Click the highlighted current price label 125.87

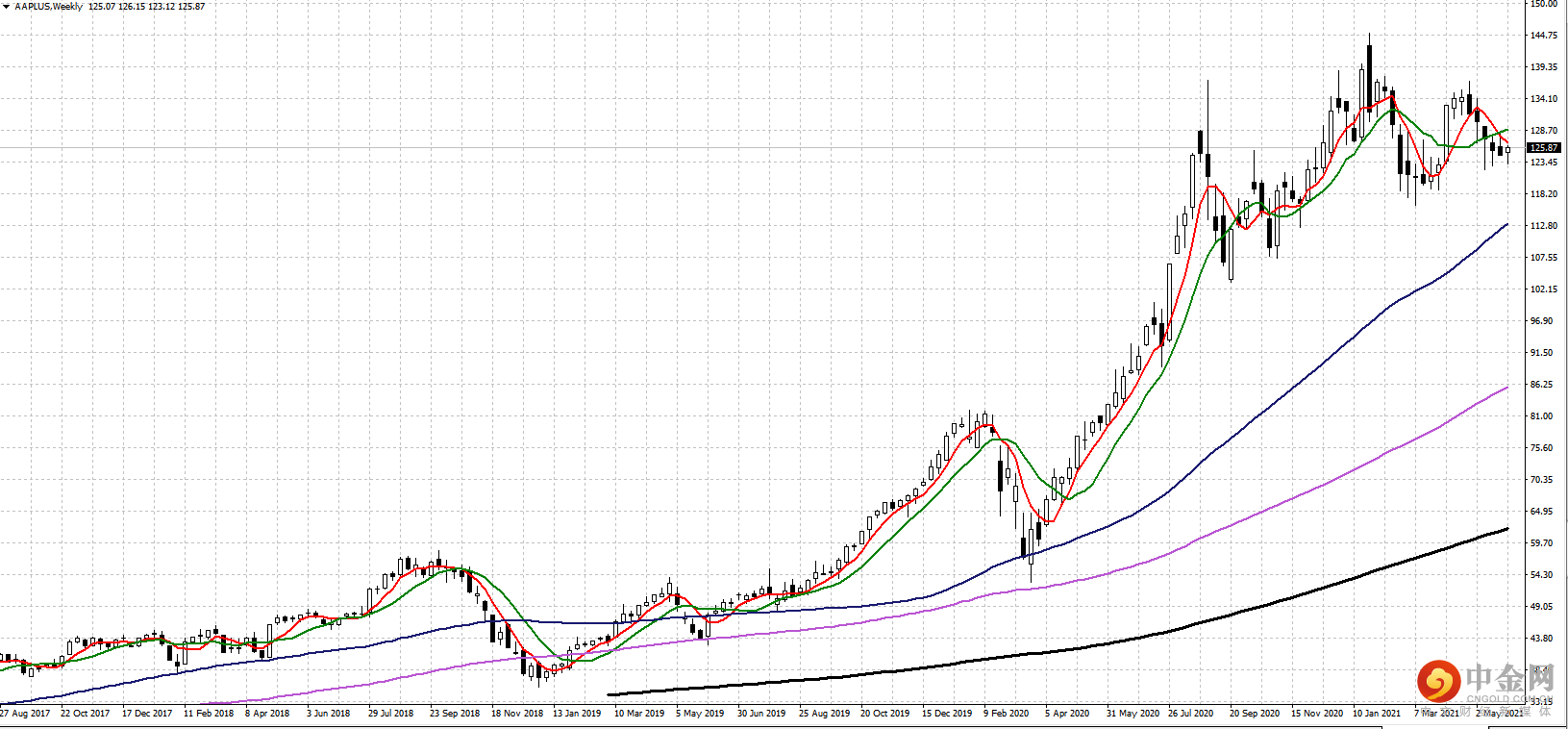1544,148
